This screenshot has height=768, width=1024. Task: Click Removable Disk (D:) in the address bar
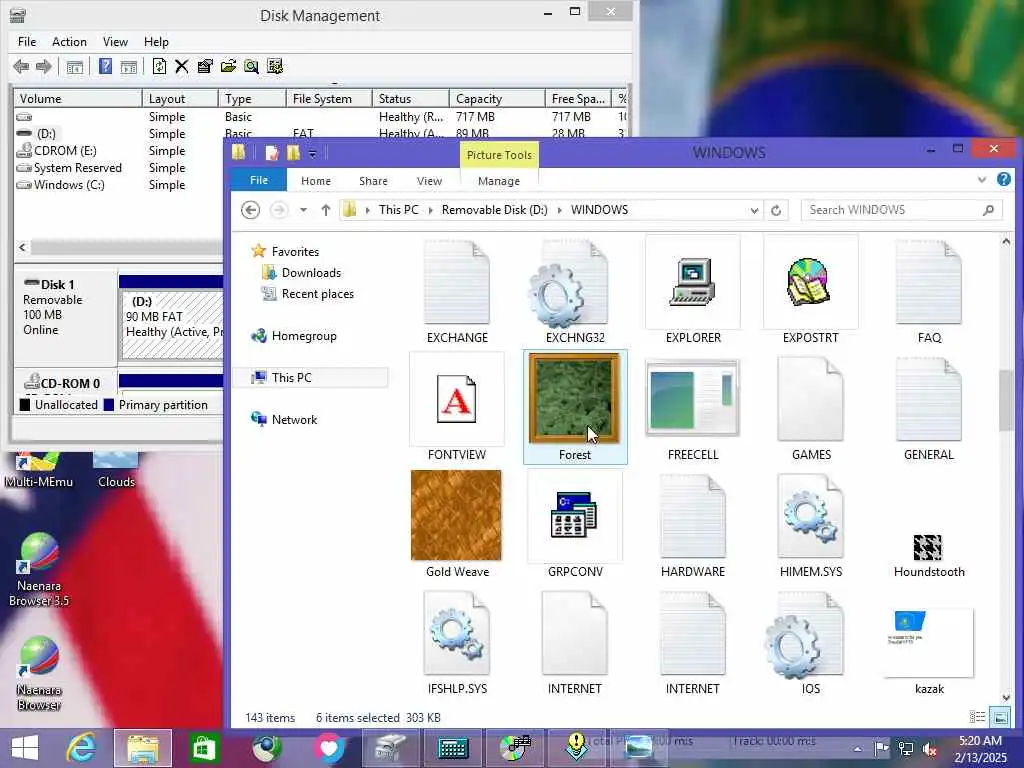(x=494, y=210)
